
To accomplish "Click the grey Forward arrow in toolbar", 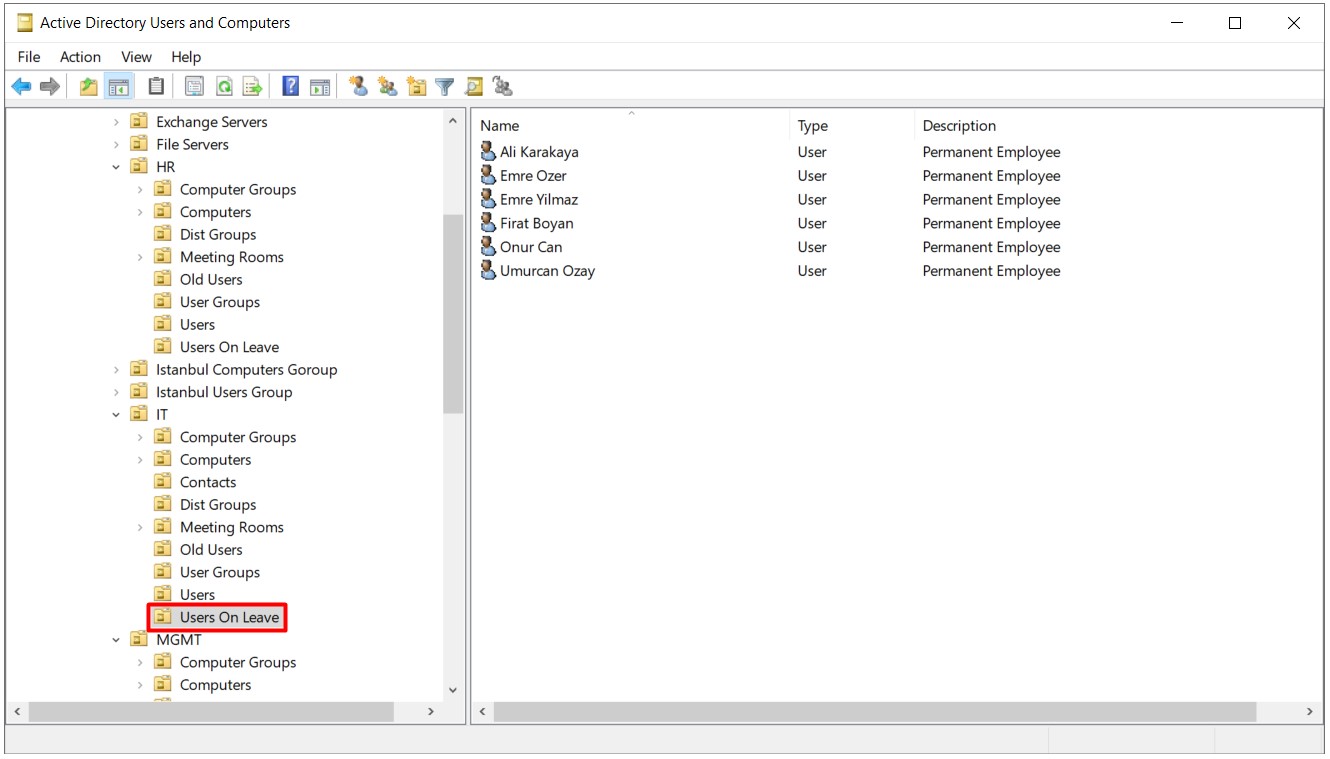I will pos(49,87).
